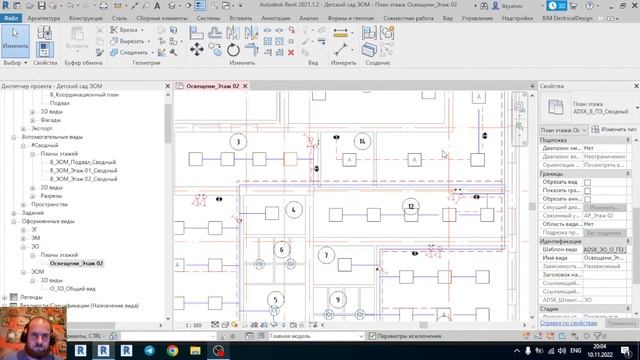The height and width of the screenshot is (360, 640).
Task: Click the Cut geometry (Вырезать) tool
Action: (130, 41)
